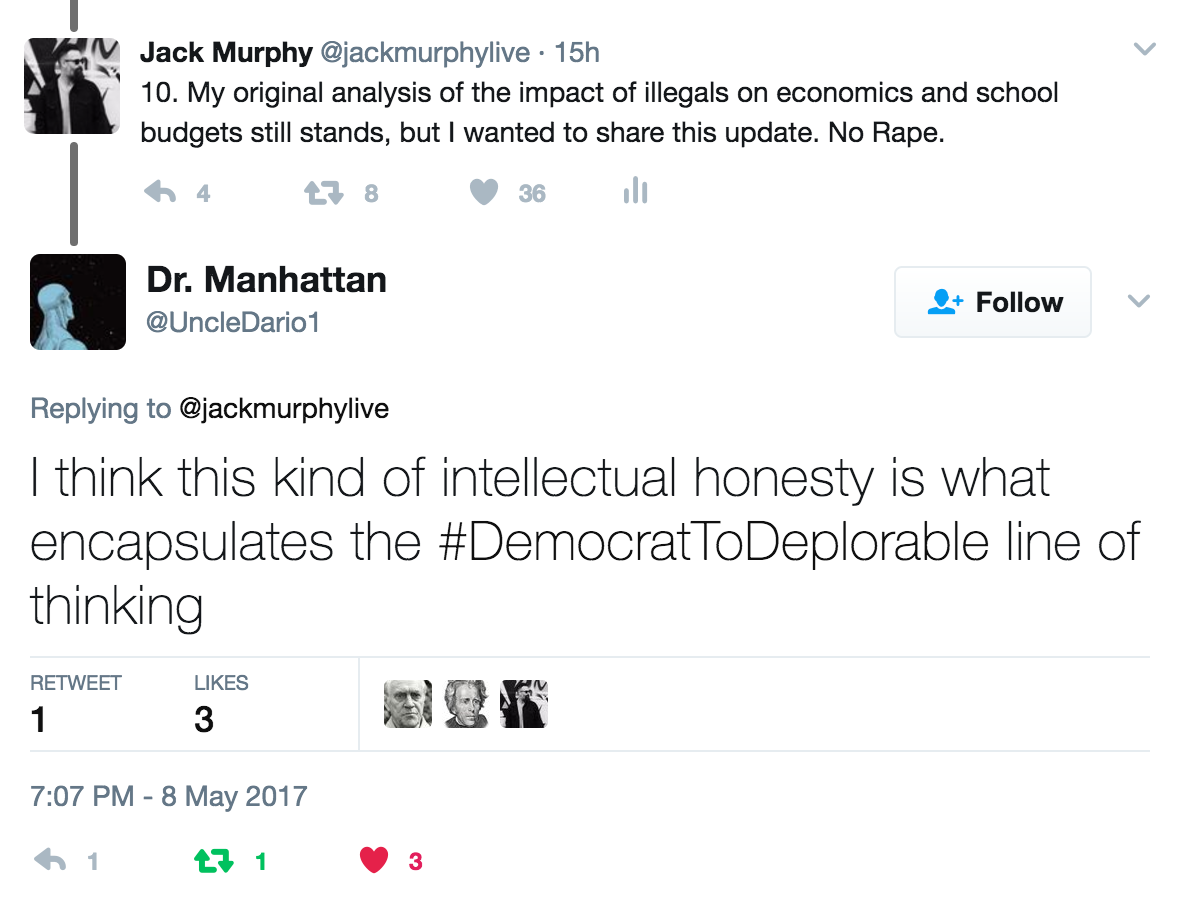View third liker's avatar
The height and width of the screenshot is (924, 1178).
(524, 705)
